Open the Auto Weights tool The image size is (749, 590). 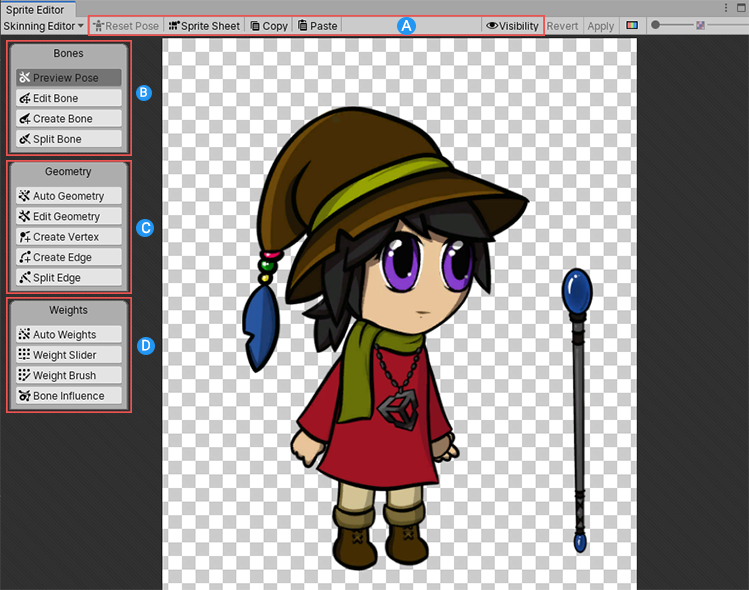(x=68, y=335)
